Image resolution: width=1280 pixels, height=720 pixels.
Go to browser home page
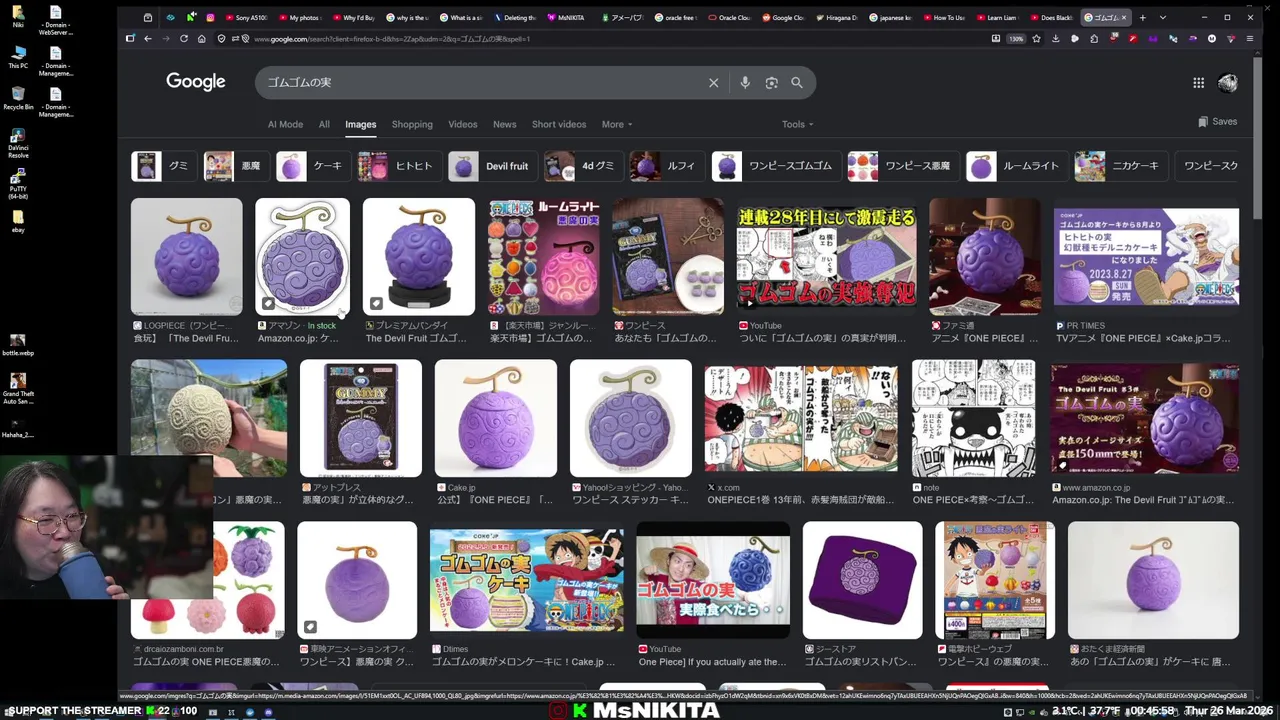[x=201, y=39]
